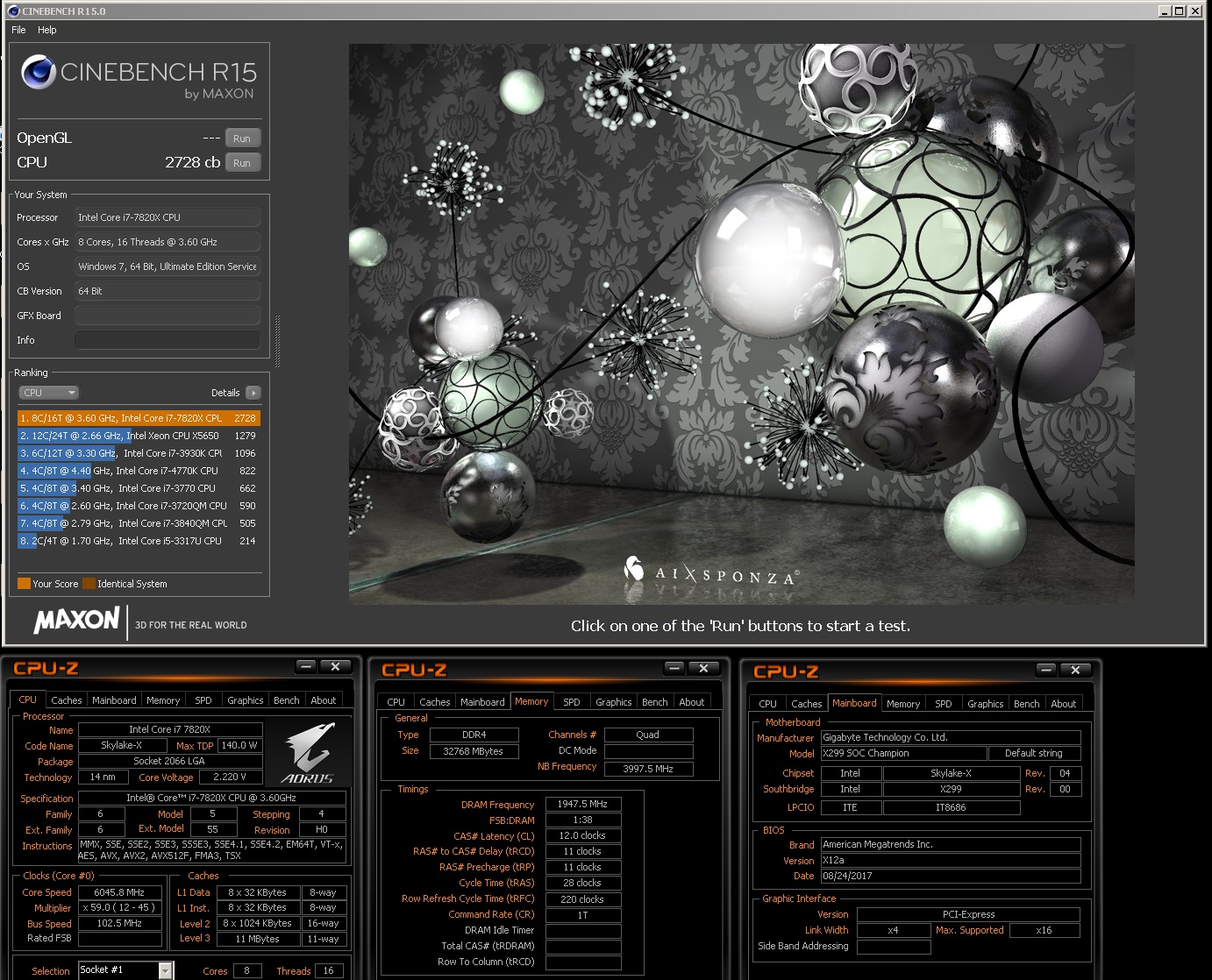Click the Identical System brown color swatch
The image size is (1212, 980).
89,584
